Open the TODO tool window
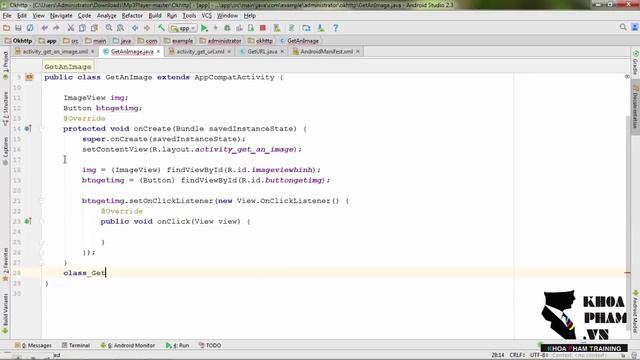Screen dimensions: 640x360 point(210,345)
